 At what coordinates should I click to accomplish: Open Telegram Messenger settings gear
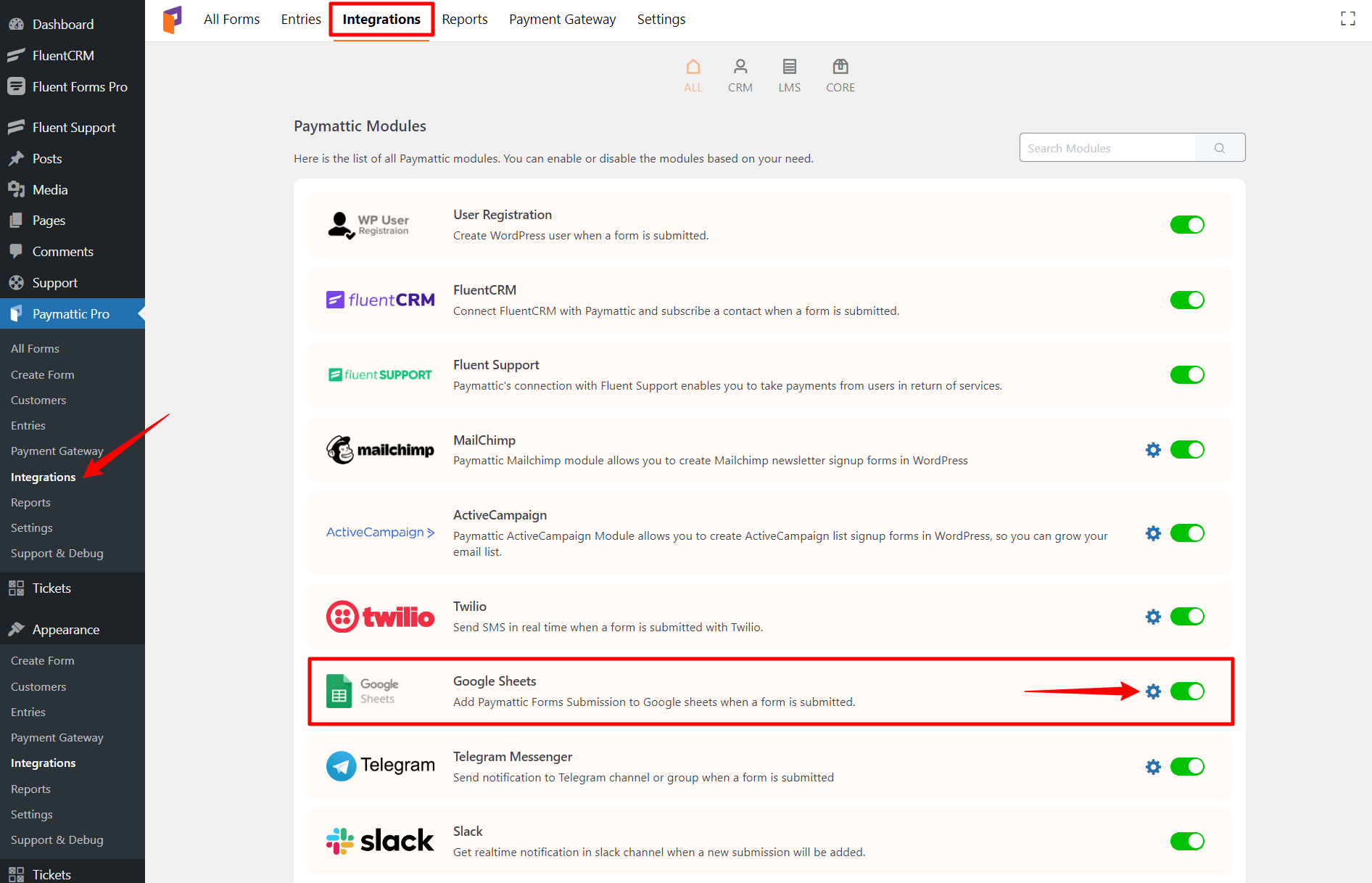[1153, 767]
